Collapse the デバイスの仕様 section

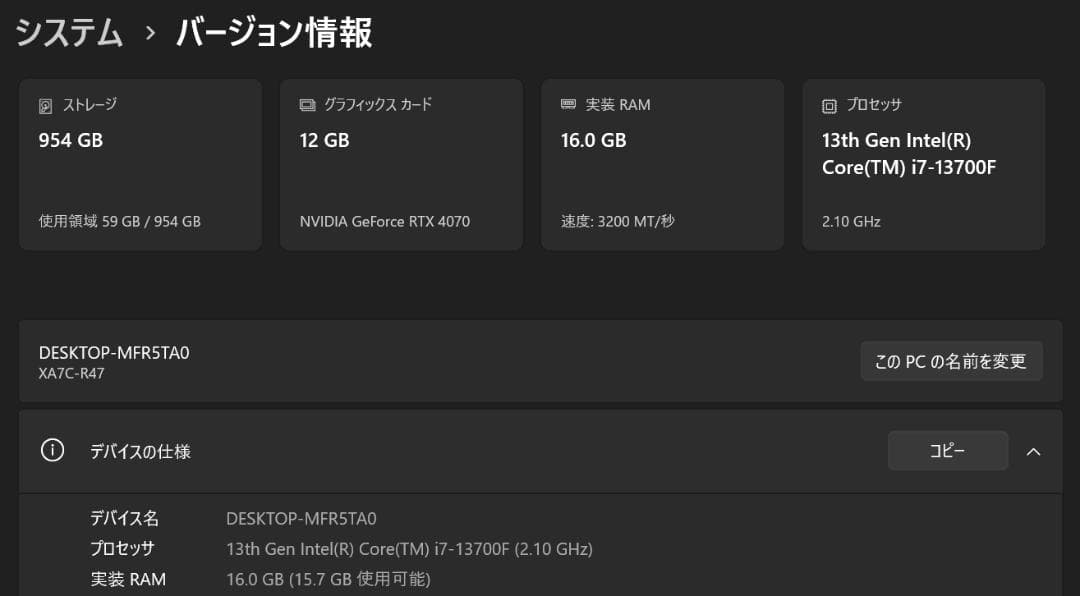(x=1034, y=451)
